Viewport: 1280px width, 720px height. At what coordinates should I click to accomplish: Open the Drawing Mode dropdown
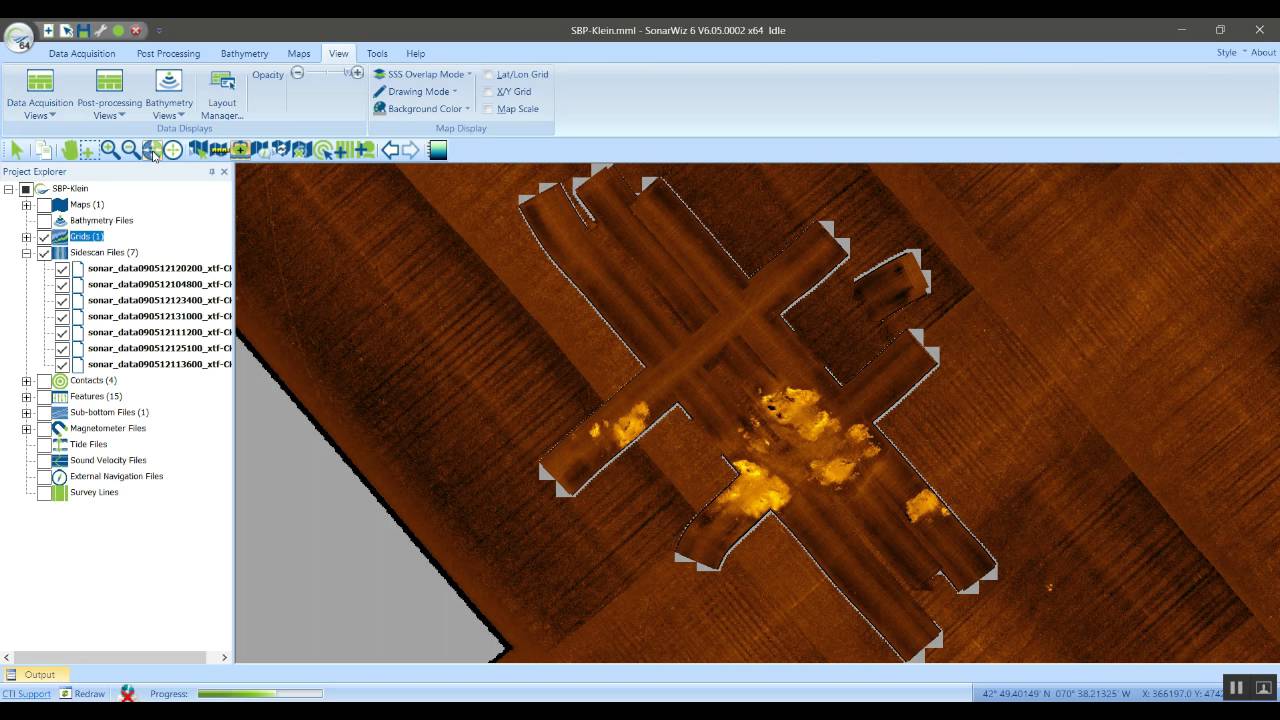(x=415, y=91)
